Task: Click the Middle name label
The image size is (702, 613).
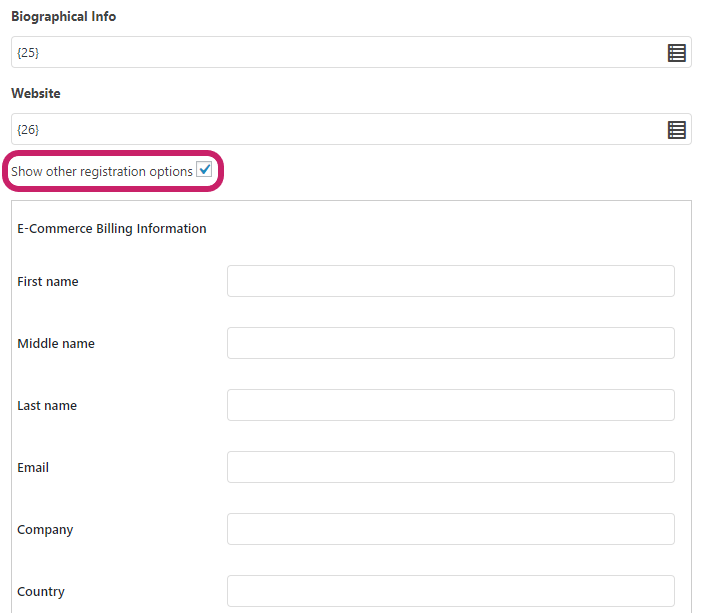Action: tap(56, 343)
